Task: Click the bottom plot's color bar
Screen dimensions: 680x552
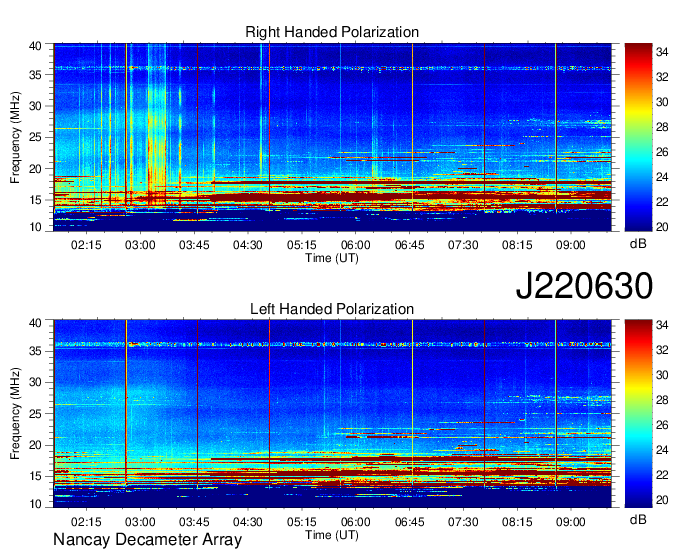Action: pos(638,414)
